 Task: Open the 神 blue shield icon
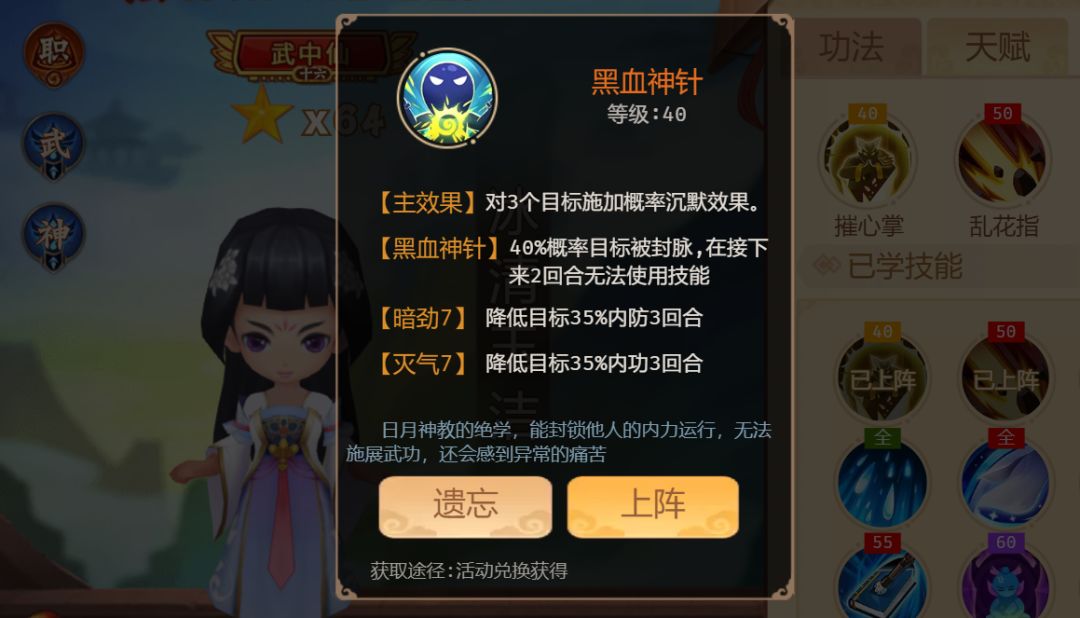click(x=54, y=236)
